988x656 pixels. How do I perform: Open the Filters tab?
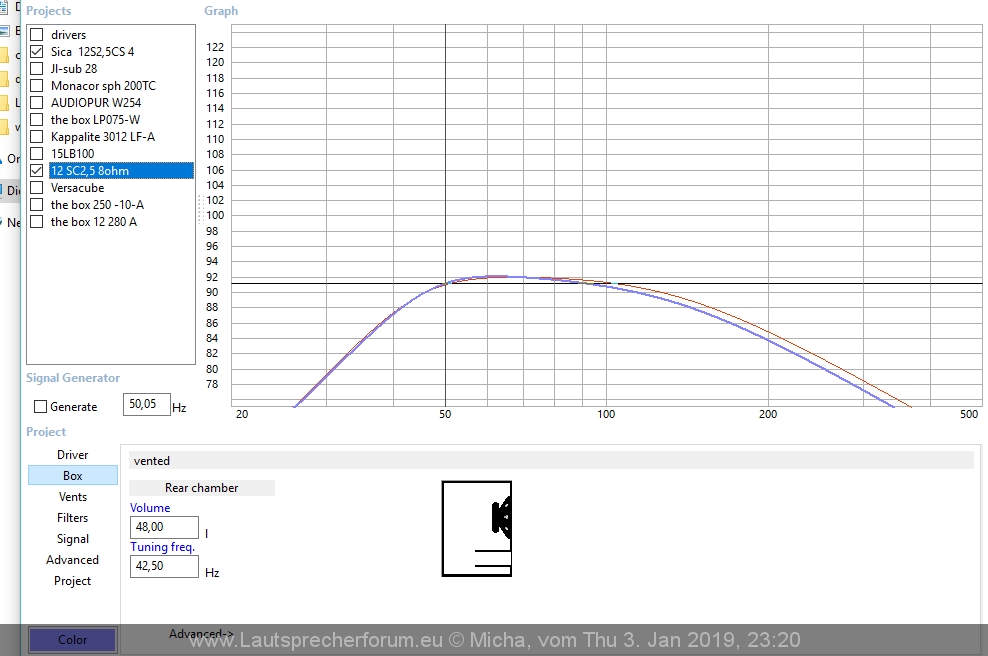coord(72,518)
